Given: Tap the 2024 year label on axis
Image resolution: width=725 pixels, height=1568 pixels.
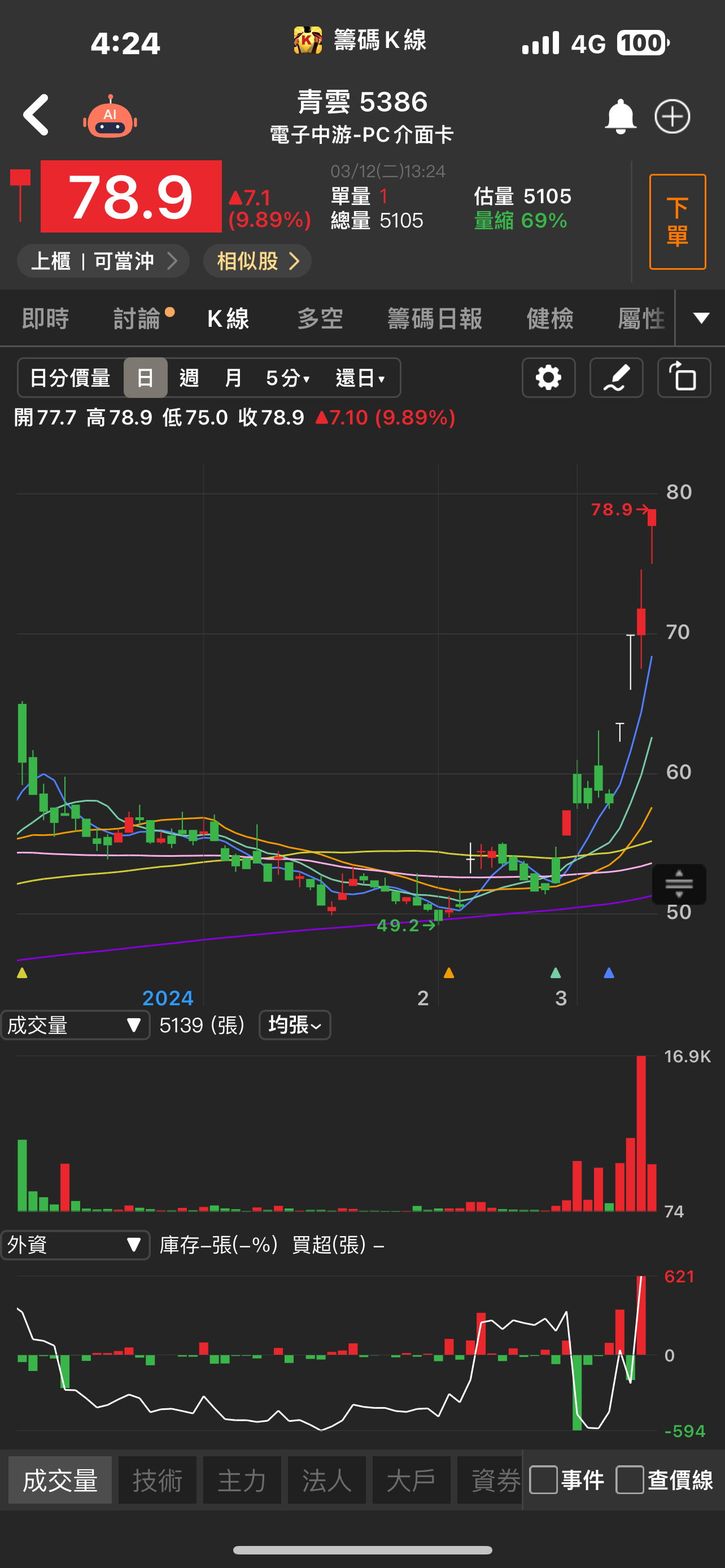Looking at the screenshot, I should (x=167, y=998).
